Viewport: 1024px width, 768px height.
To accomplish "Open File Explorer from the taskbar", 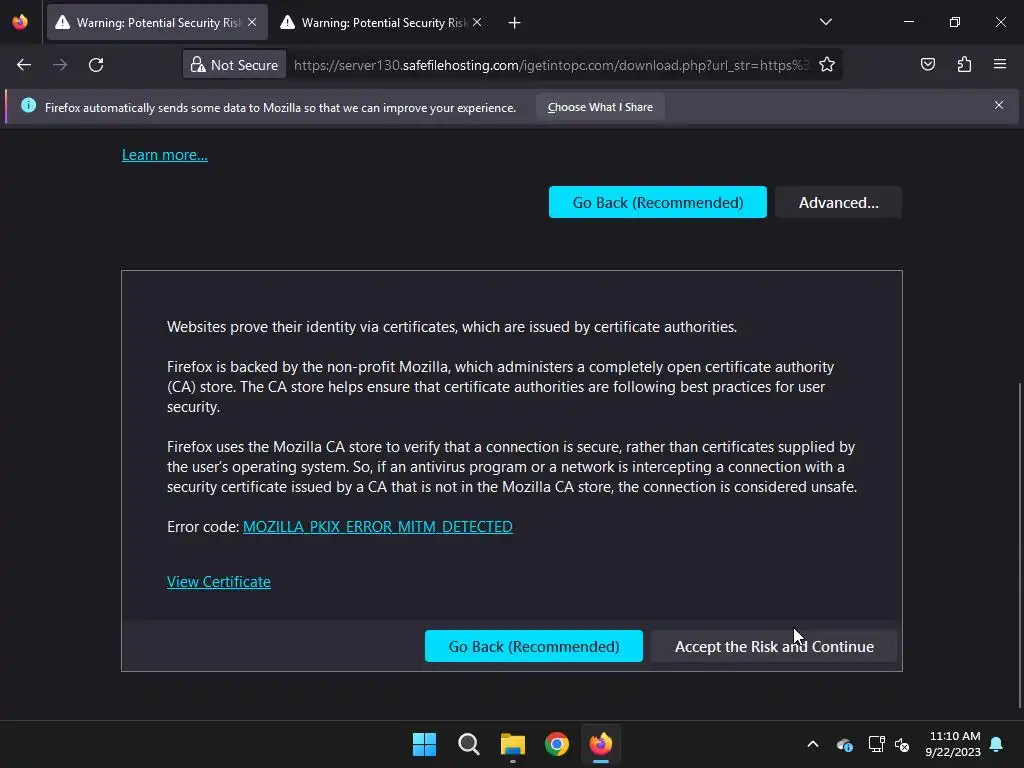I will 513,744.
